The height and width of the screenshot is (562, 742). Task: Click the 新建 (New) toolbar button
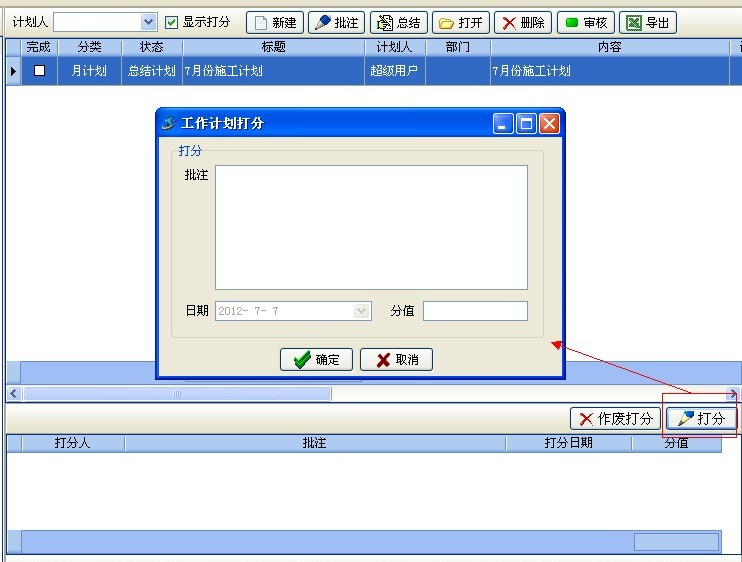[275, 22]
